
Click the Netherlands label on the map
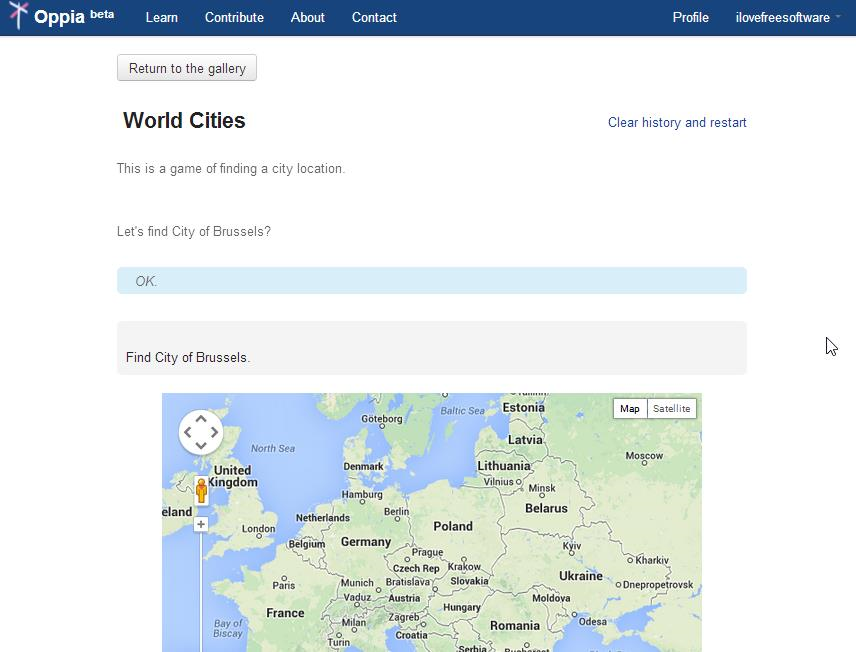(x=323, y=518)
